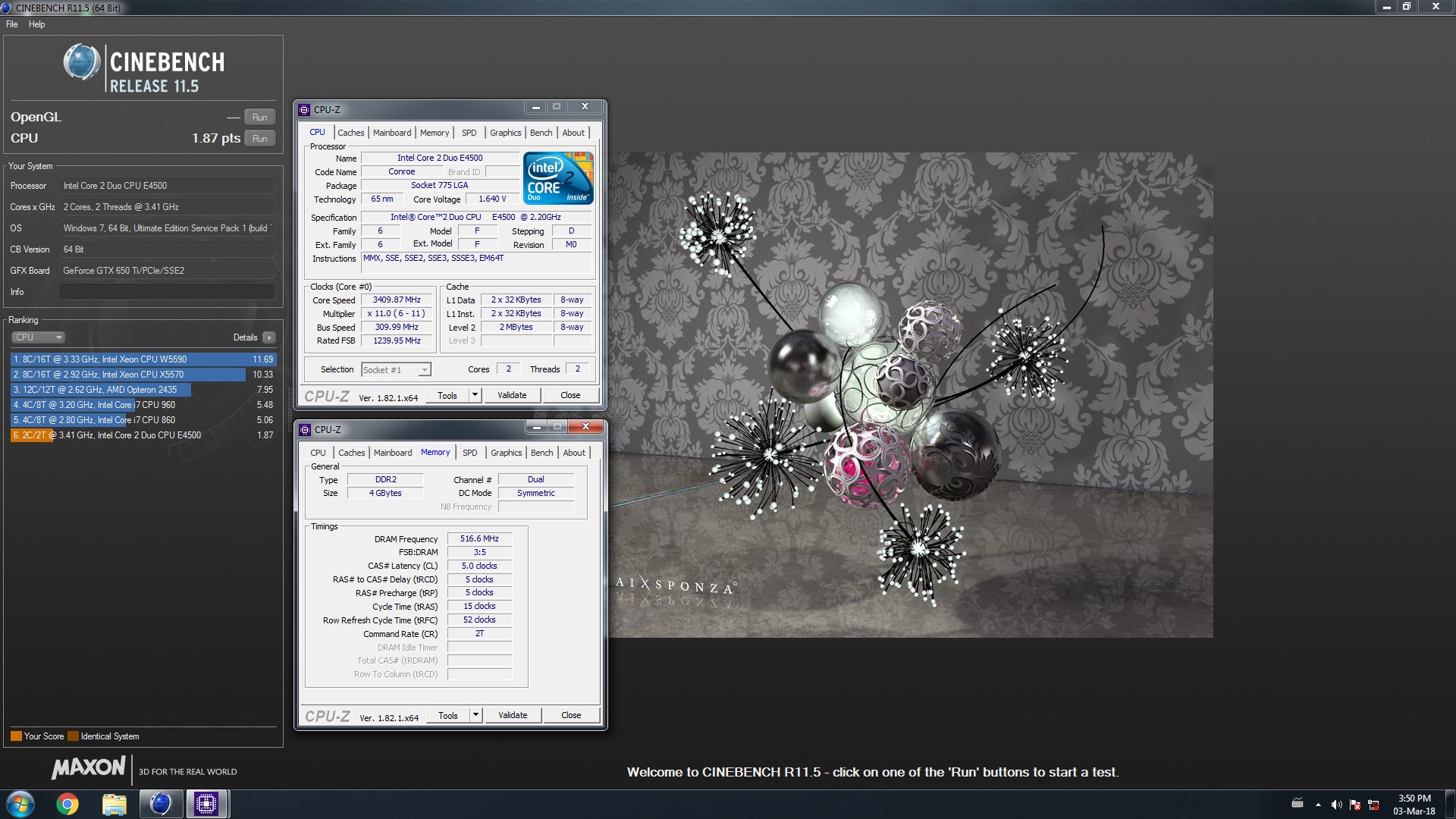Open Windows Explorer from taskbar
The width and height of the screenshot is (1456, 819).
tap(114, 804)
